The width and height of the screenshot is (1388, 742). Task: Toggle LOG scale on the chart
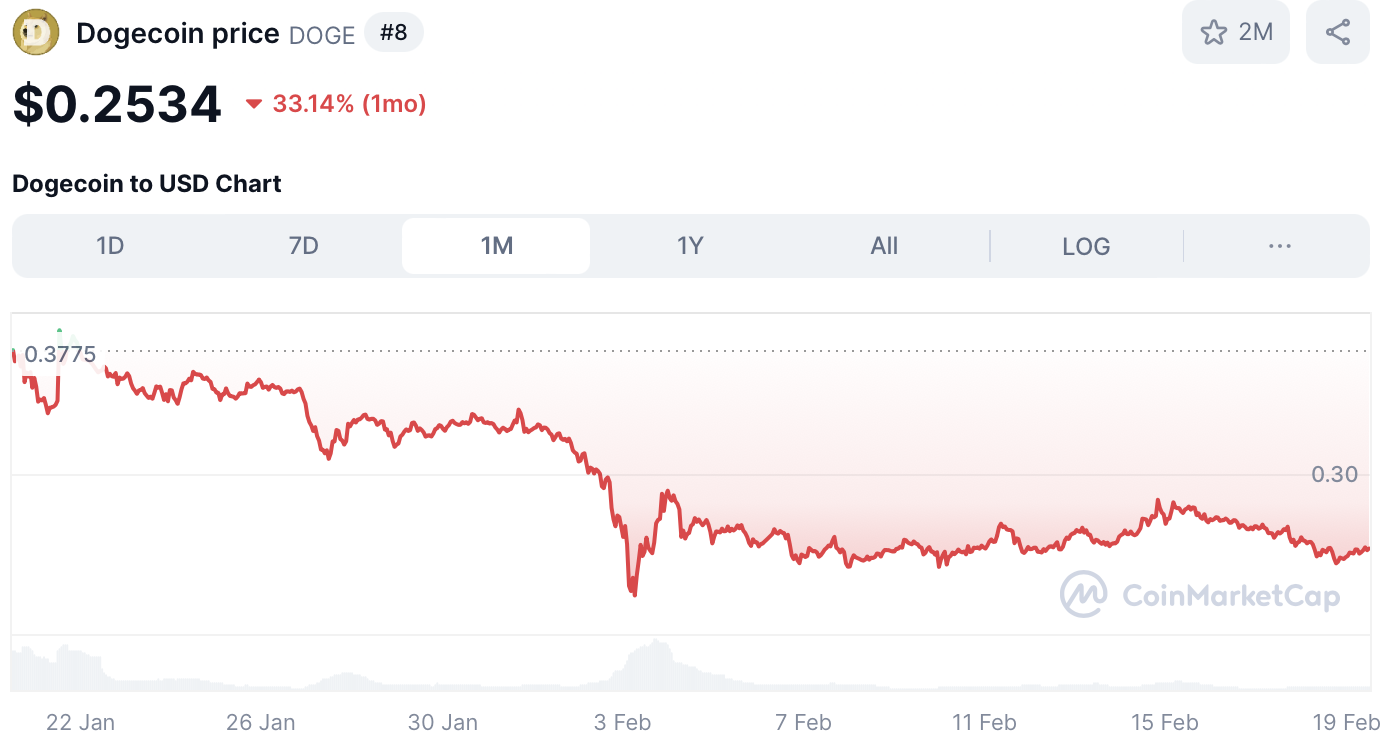[x=1086, y=245]
